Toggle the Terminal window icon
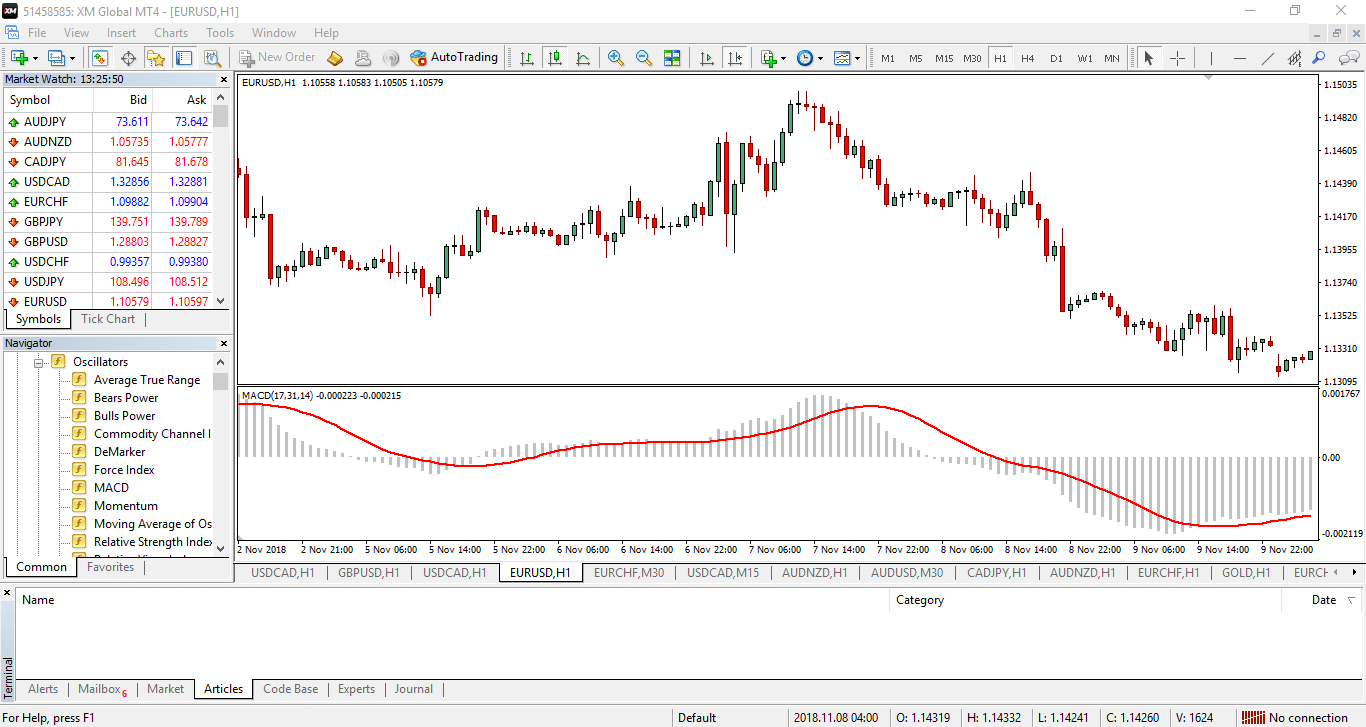 point(184,58)
